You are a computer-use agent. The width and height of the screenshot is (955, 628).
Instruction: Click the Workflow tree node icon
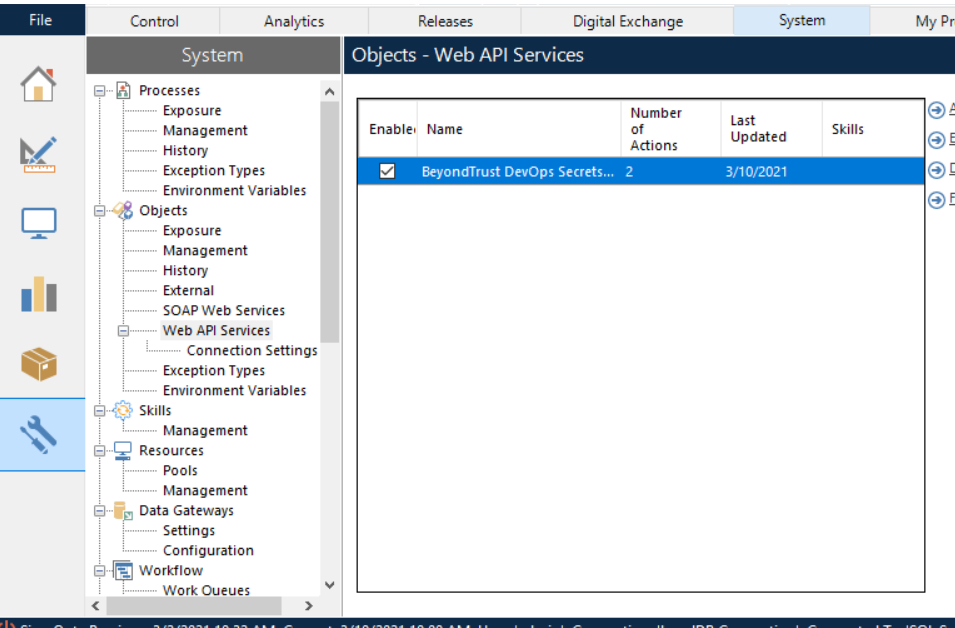[x=123, y=570]
